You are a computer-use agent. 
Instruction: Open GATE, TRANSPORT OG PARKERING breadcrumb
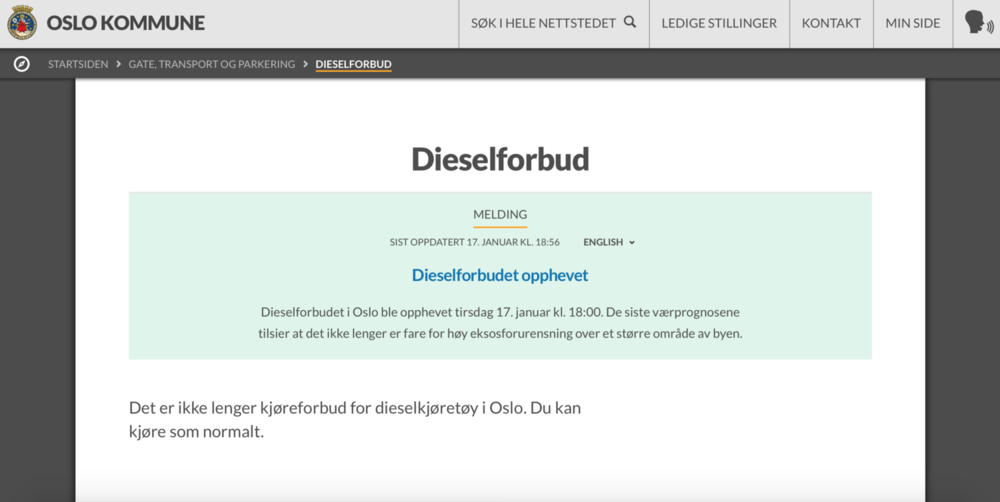pos(212,64)
